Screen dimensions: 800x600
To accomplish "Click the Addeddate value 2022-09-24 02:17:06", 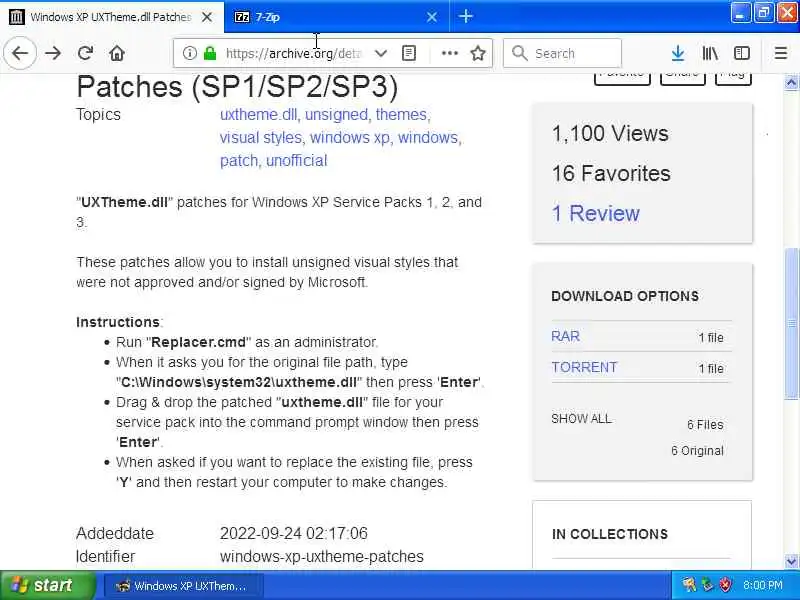I will 293,533.
